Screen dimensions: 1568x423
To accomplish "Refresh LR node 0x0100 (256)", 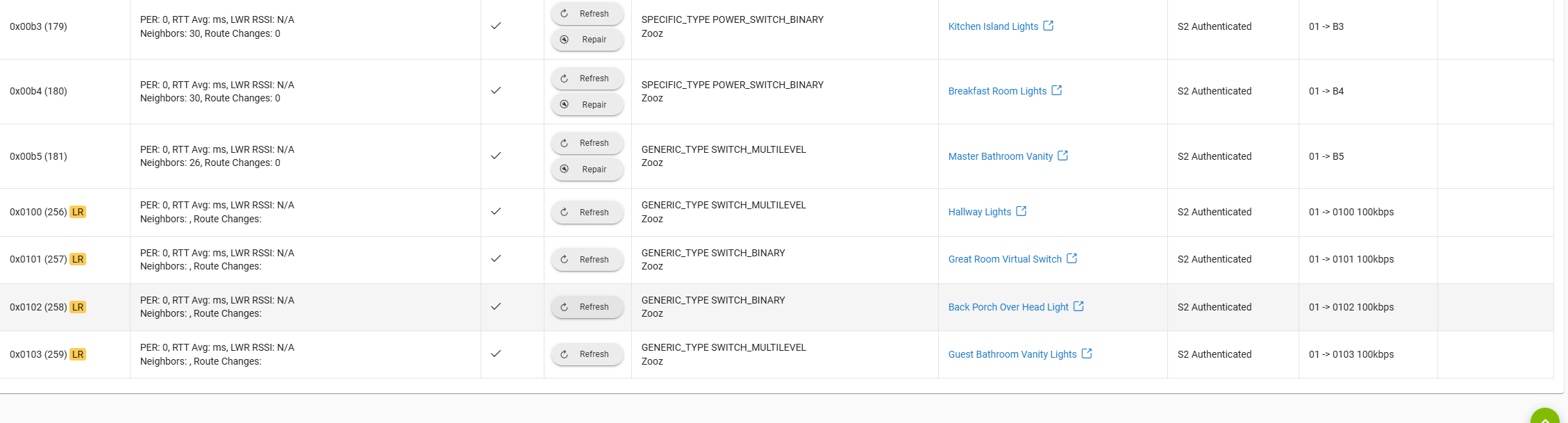I will 587,213.
